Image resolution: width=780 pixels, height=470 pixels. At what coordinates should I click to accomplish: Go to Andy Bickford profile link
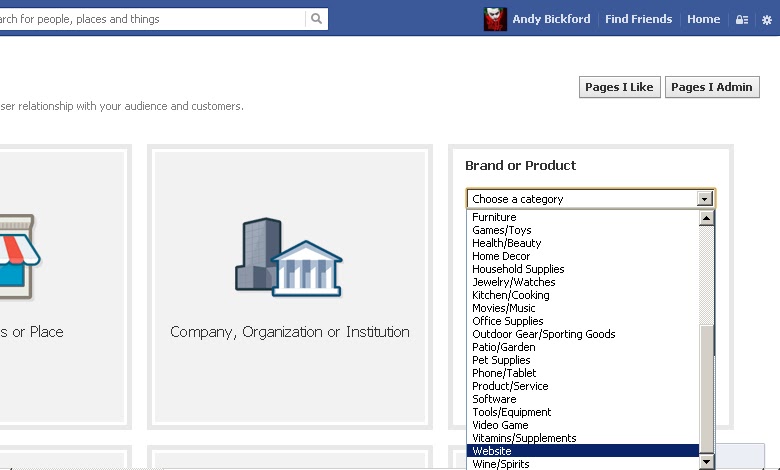tap(551, 19)
